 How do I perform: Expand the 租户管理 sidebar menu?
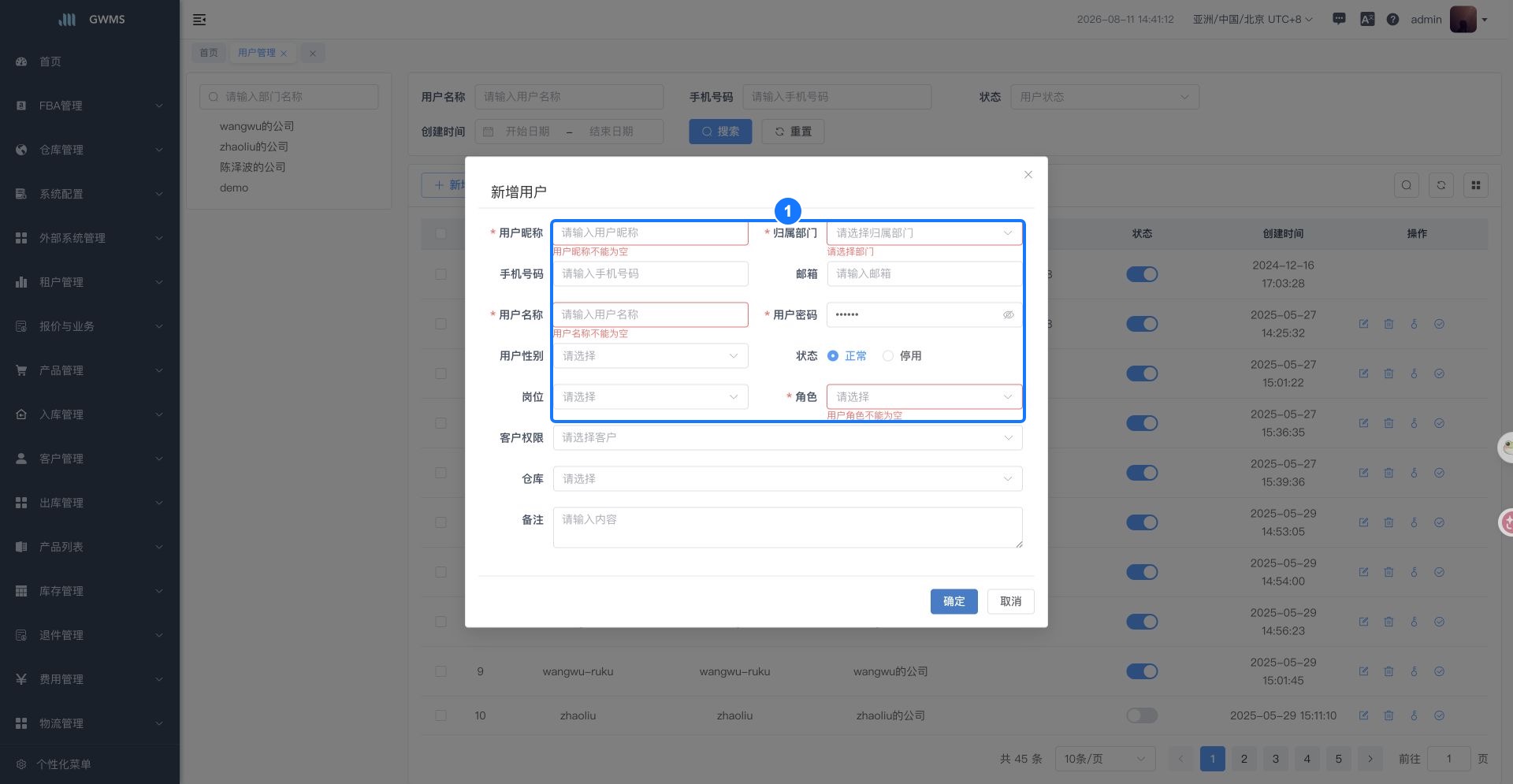(x=90, y=282)
